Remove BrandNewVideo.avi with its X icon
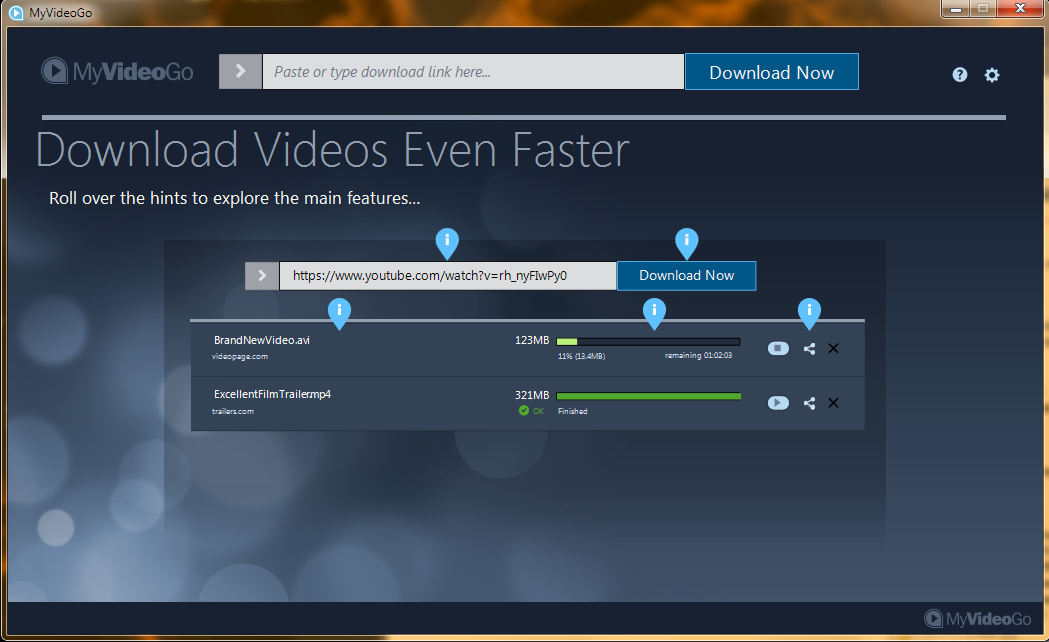Screen dimensions: 1049x642 (x=834, y=348)
